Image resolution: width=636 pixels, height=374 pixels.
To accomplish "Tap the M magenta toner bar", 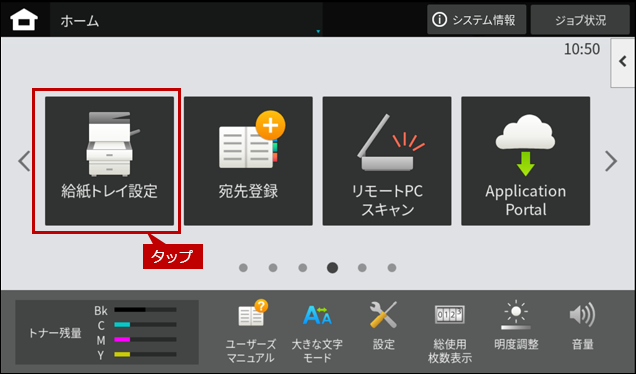I will [x=145, y=340].
